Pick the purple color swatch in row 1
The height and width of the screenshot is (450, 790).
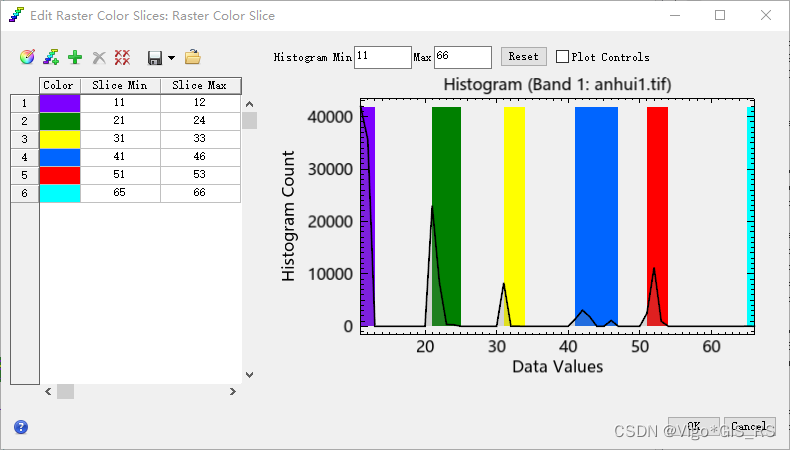(x=60, y=103)
